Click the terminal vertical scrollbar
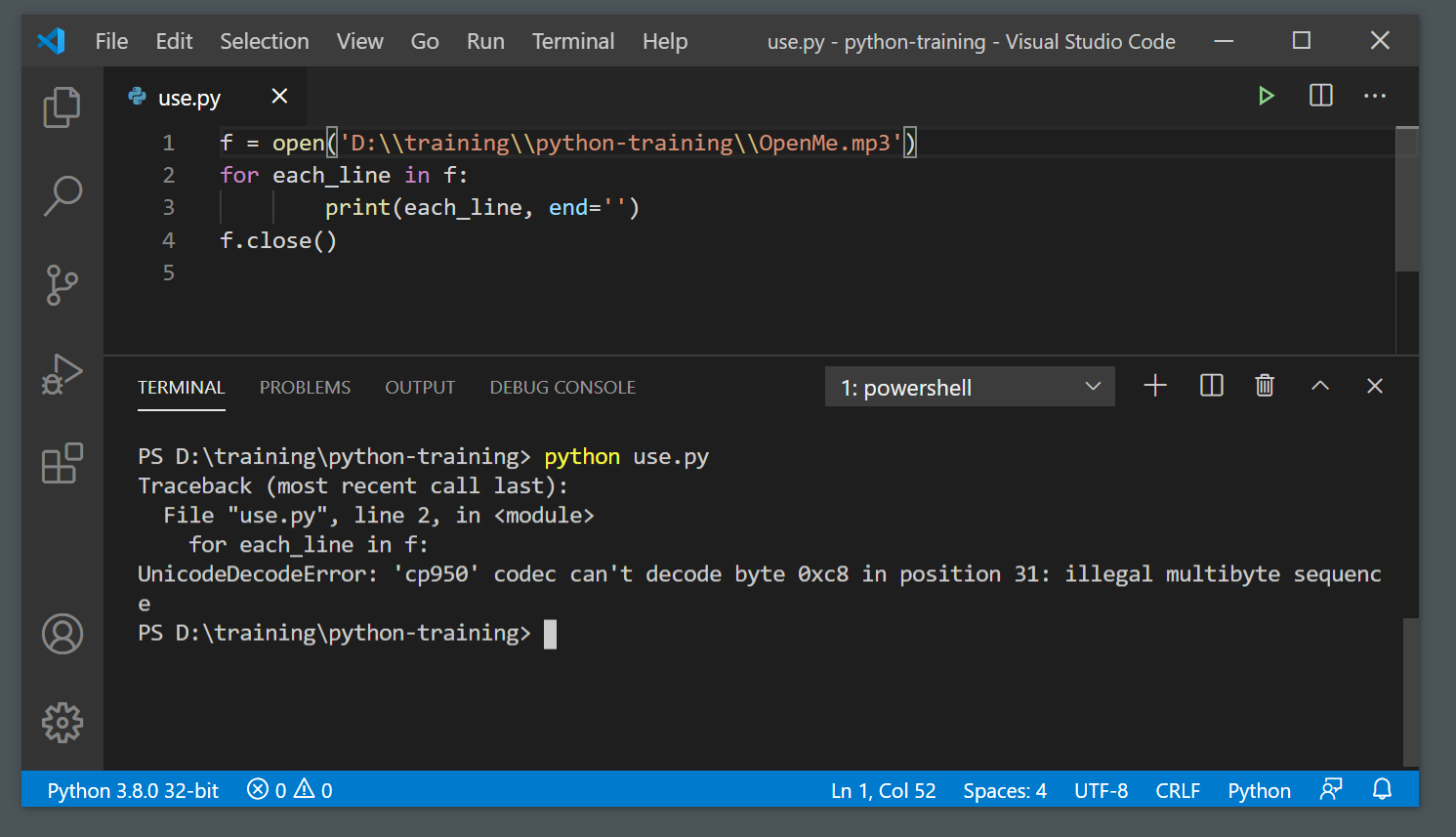The width and height of the screenshot is (1456, 837). point(1411,691)
